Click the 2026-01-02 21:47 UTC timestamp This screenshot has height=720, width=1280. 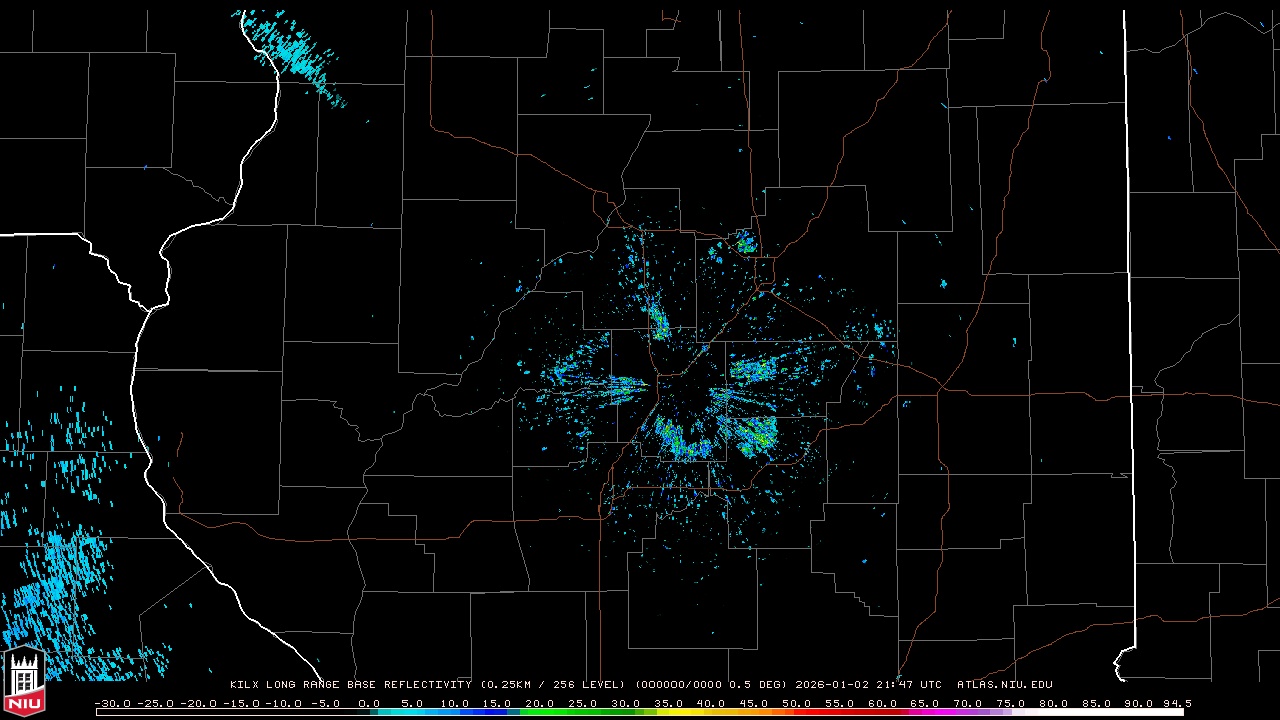pos(868,685)
